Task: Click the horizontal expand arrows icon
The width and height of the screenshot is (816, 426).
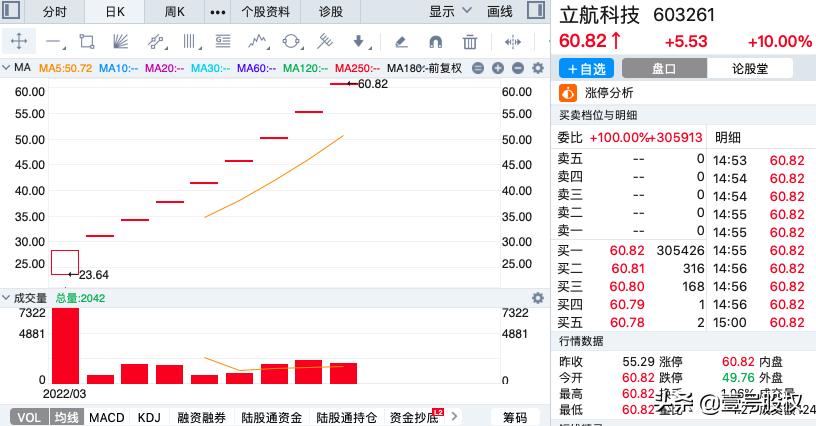Action: 513,42
